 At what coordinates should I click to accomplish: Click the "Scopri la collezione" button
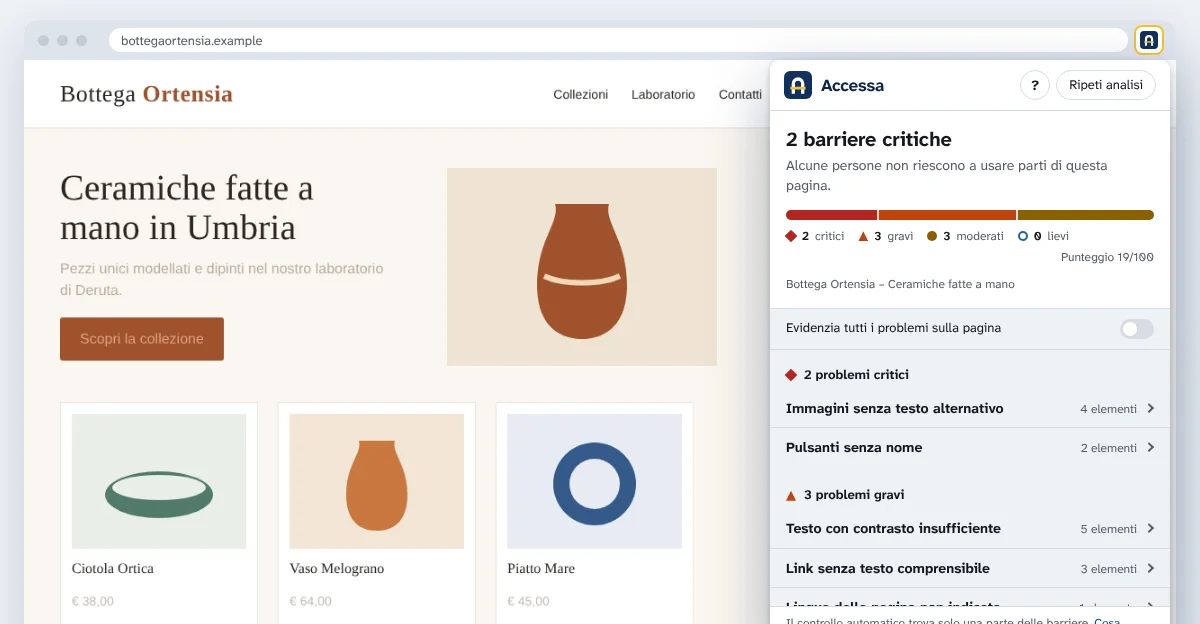click(142, 339)
